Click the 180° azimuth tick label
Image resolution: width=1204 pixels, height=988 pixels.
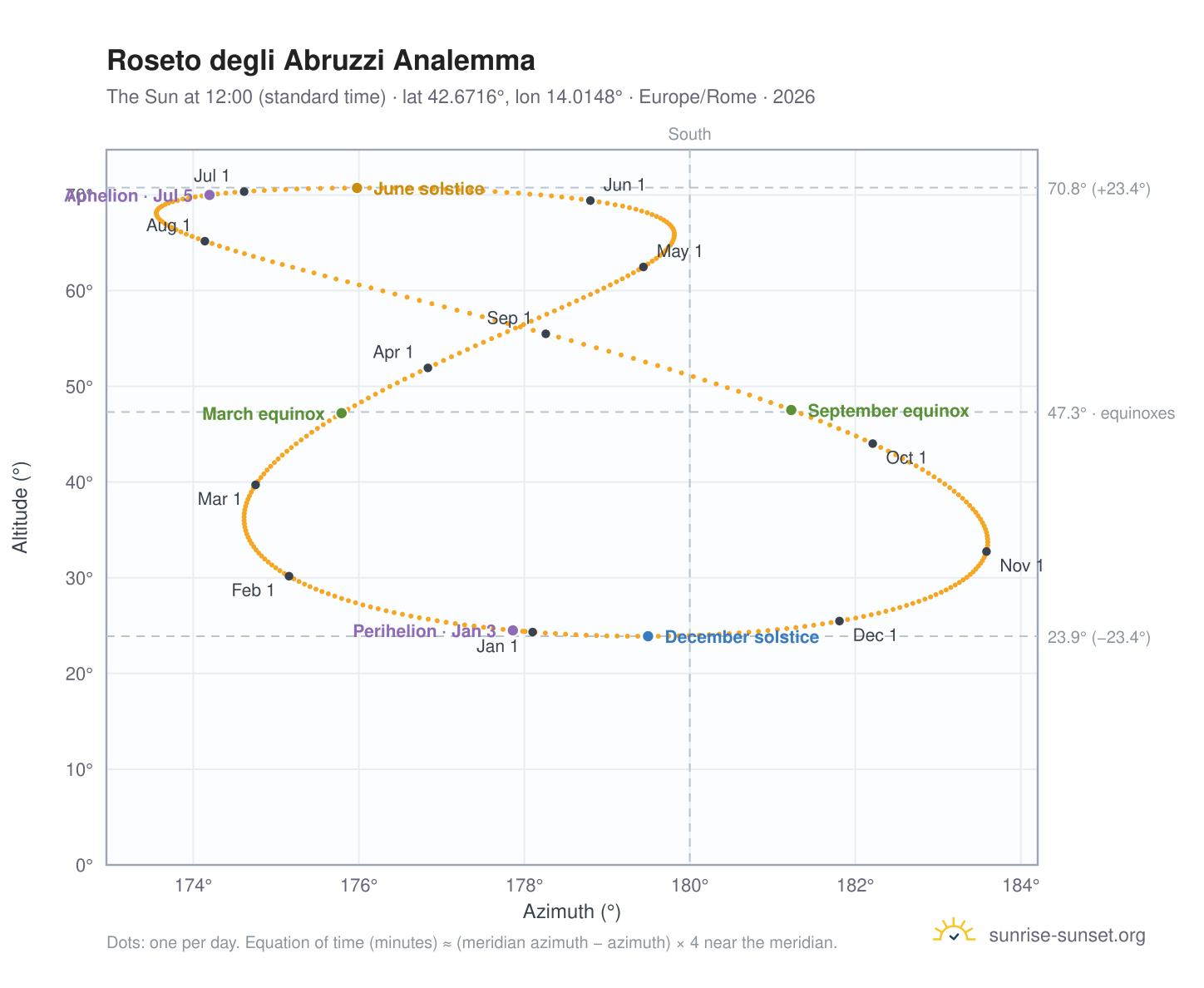point(690,884)
